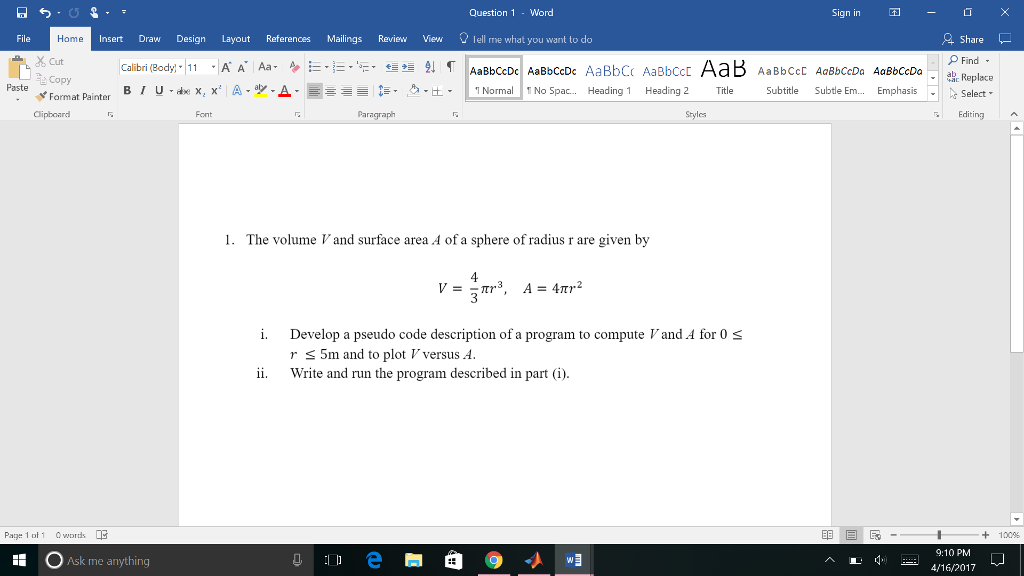1024x576 pixels.
Task: Open the Mailings ribbon tab
Action: 344,38
